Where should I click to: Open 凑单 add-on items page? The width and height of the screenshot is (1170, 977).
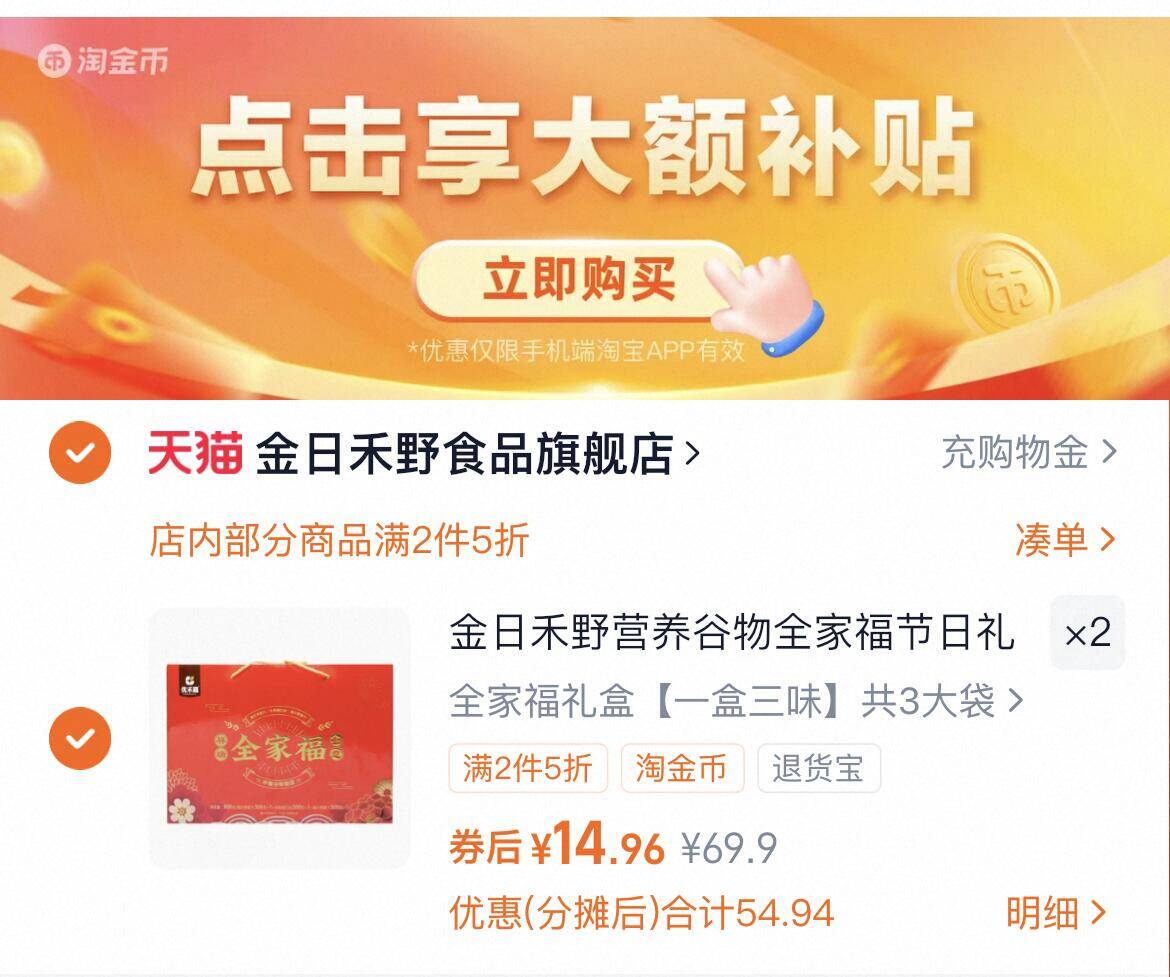pyautogui.click(x=1065, y=540)
